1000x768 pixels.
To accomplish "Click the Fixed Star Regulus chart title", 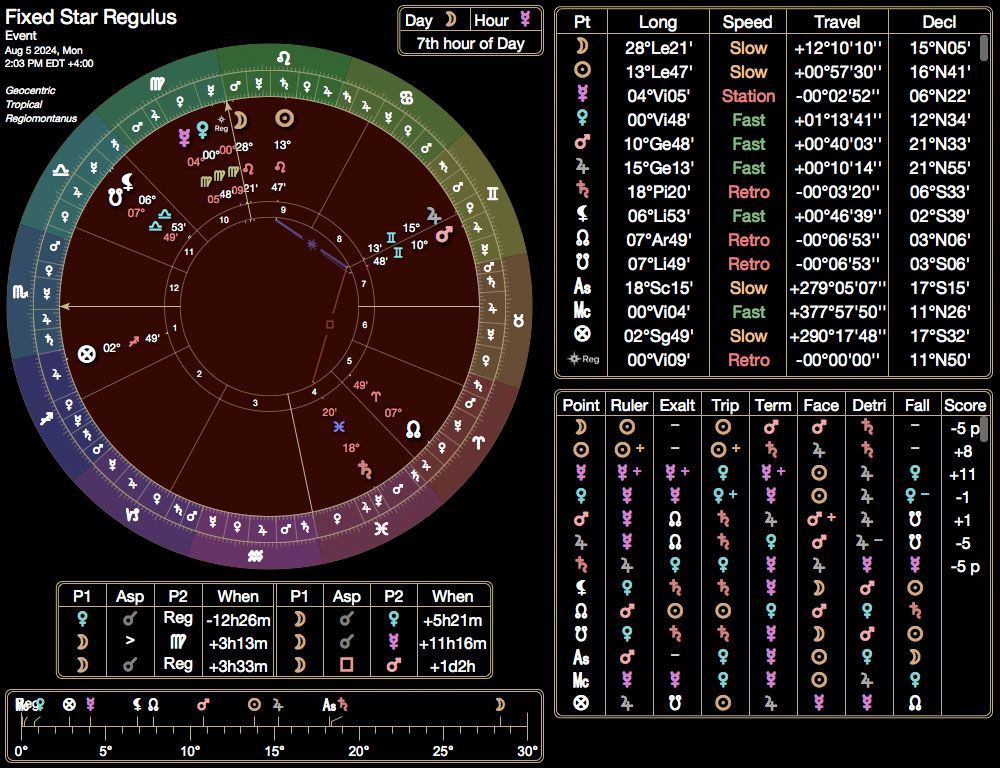I will click(x=91, y=17).
